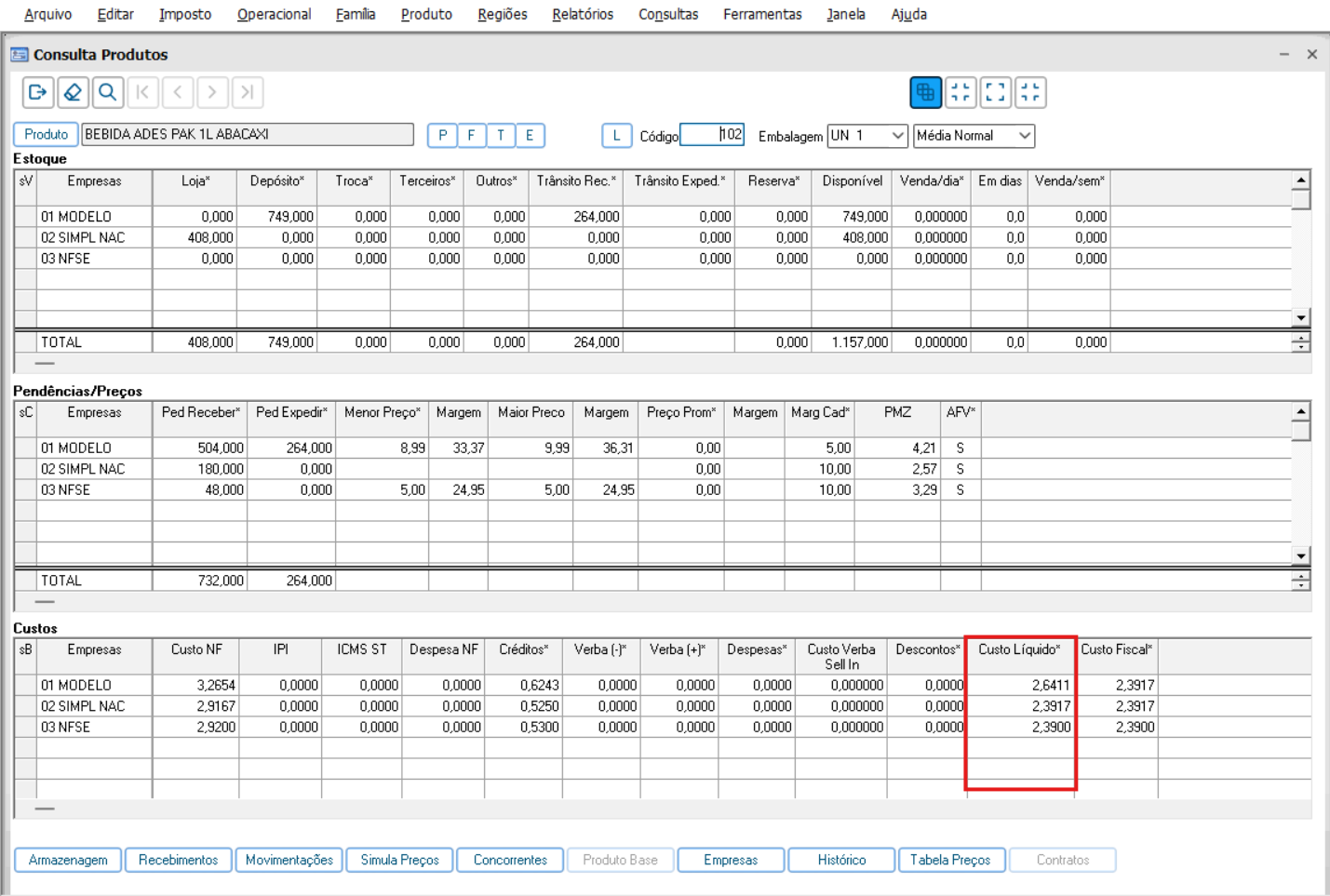
Task: Open the Histórico button
Action: (x=841, y=860)
